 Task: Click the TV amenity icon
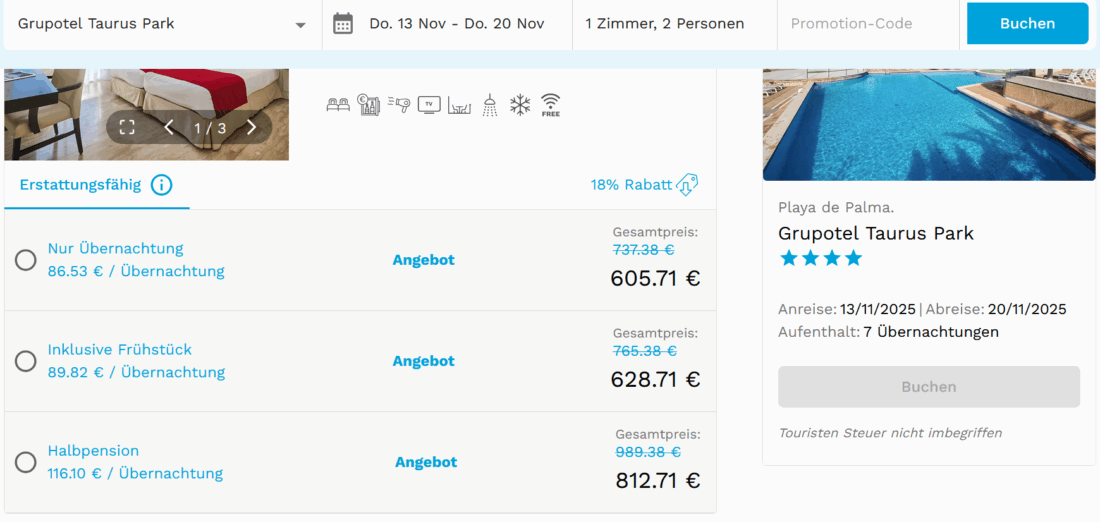pyautogui.click(x=429, y=104)
